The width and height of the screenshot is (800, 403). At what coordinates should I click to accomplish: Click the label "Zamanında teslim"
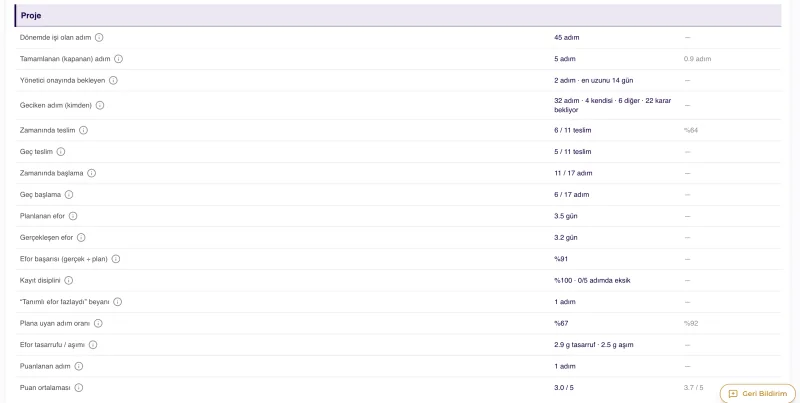[47, 130]
